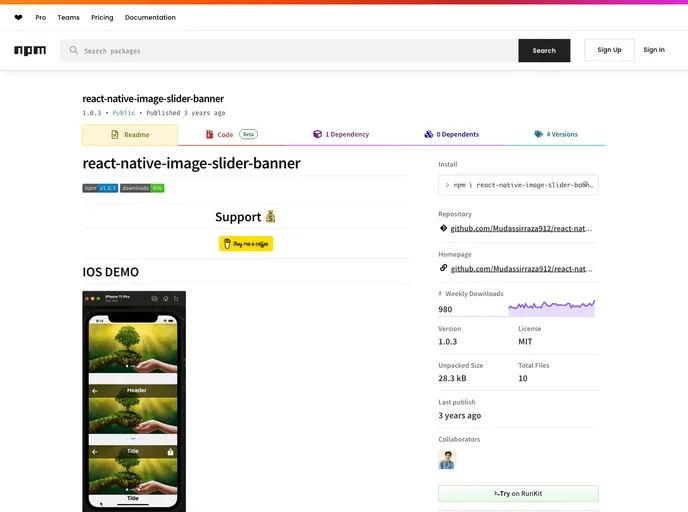Click the small package title above the tabs
The height and width of the screenshot is (512, 688).
point(153,99)
